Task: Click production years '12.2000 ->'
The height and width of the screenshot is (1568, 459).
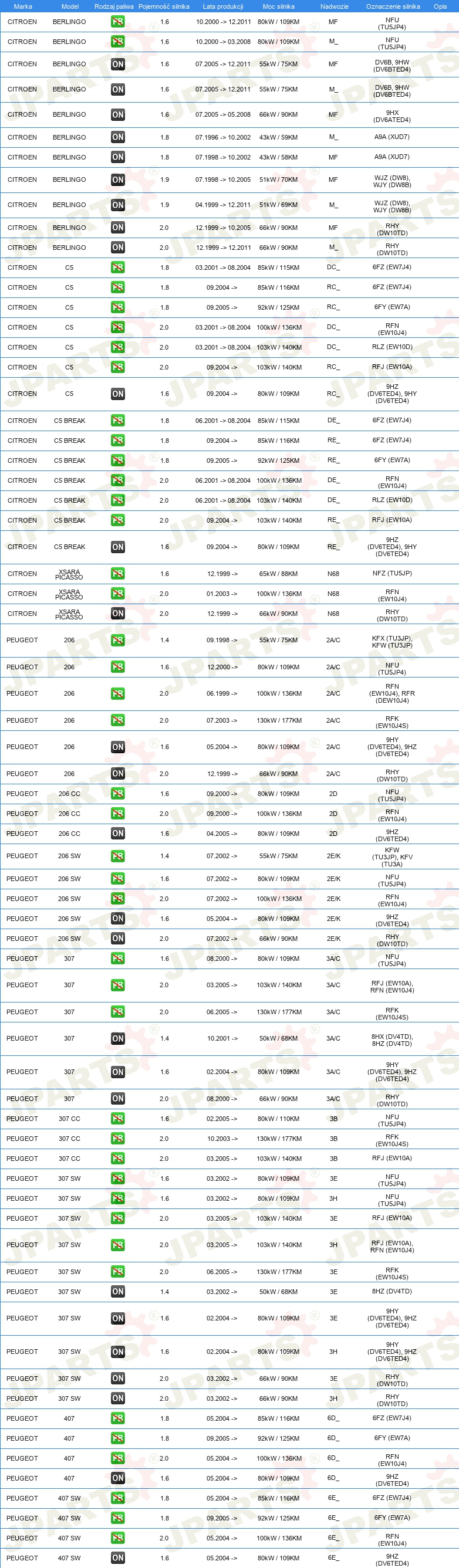Action: point(222,667)
